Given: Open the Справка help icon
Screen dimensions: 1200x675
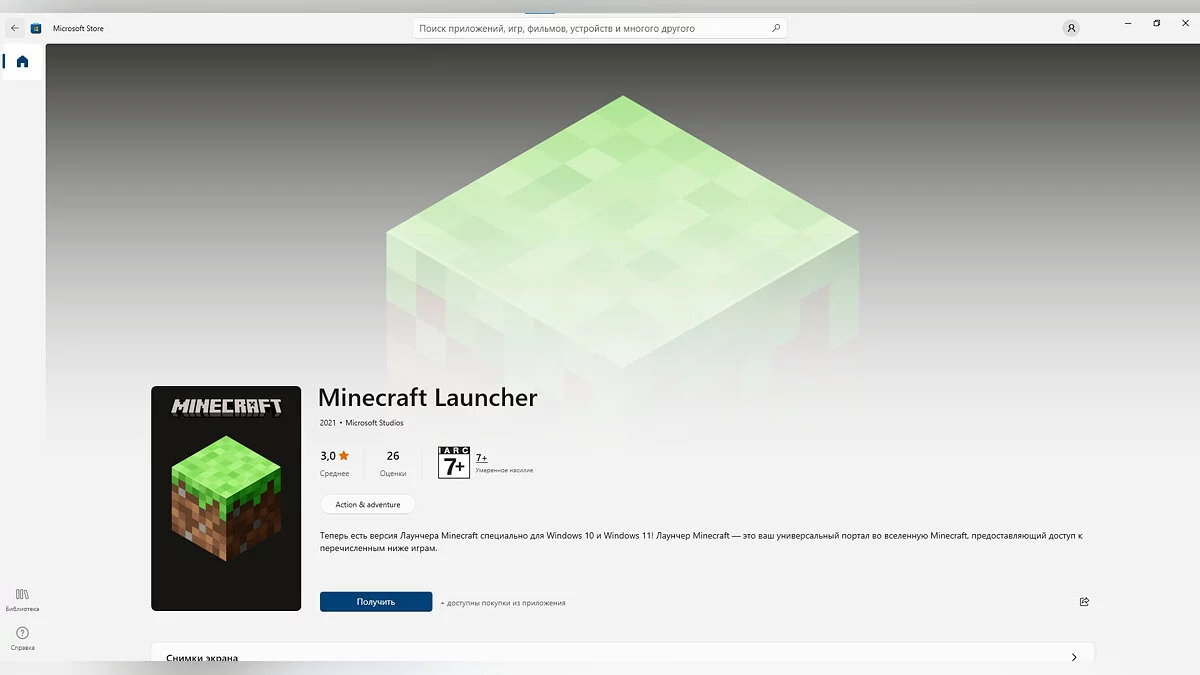Looking at the screenshot, I should tap(22, 638).
